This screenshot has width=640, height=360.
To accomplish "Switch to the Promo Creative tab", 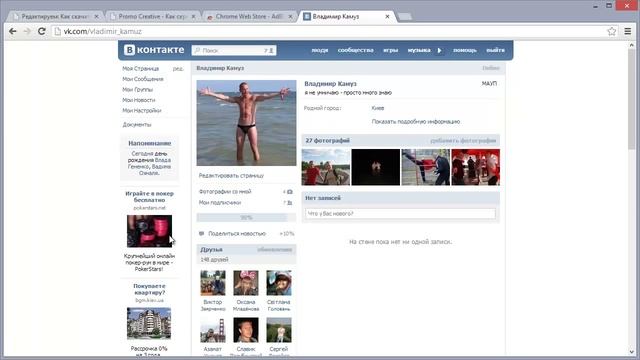I will click(152, 16).
